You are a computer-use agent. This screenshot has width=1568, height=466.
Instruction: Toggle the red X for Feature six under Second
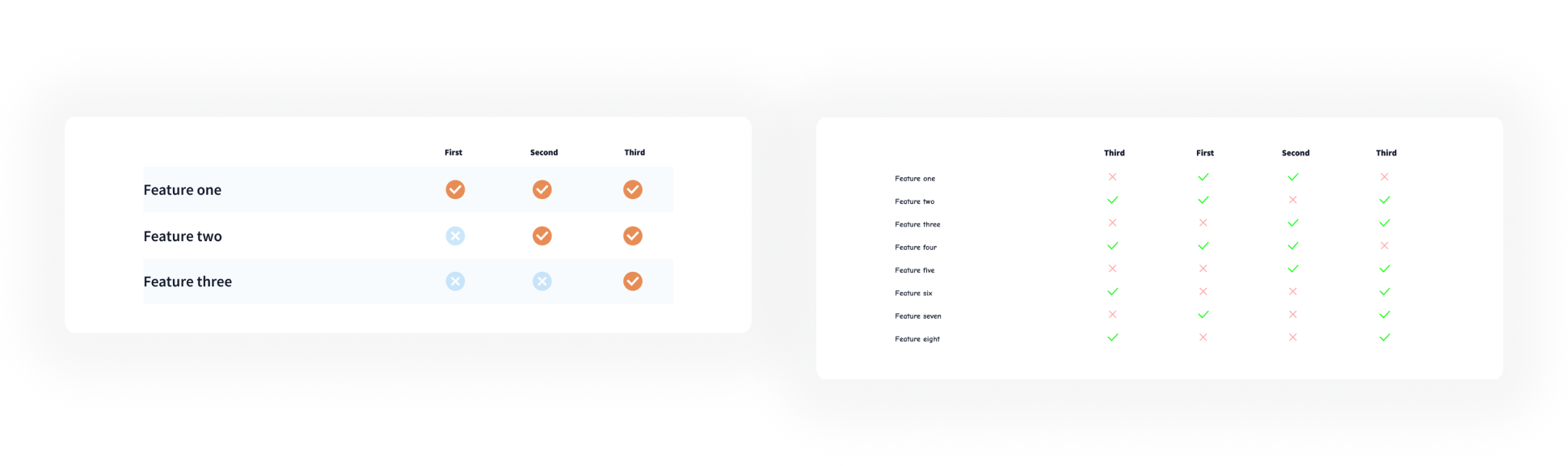(x=1293, y=292)
